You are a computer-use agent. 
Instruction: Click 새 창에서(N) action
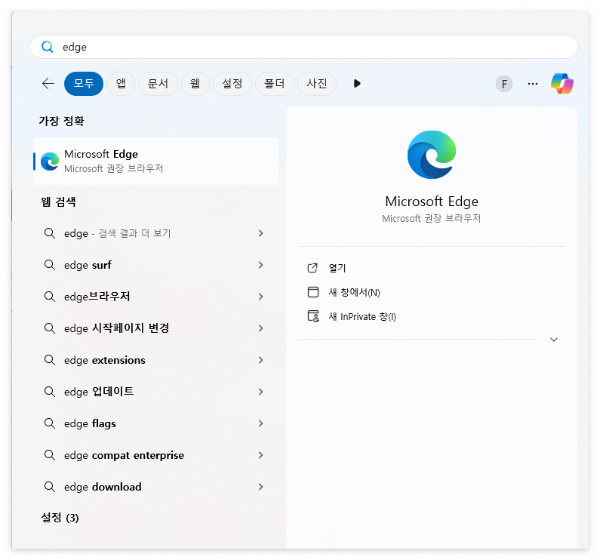point(354,292)
